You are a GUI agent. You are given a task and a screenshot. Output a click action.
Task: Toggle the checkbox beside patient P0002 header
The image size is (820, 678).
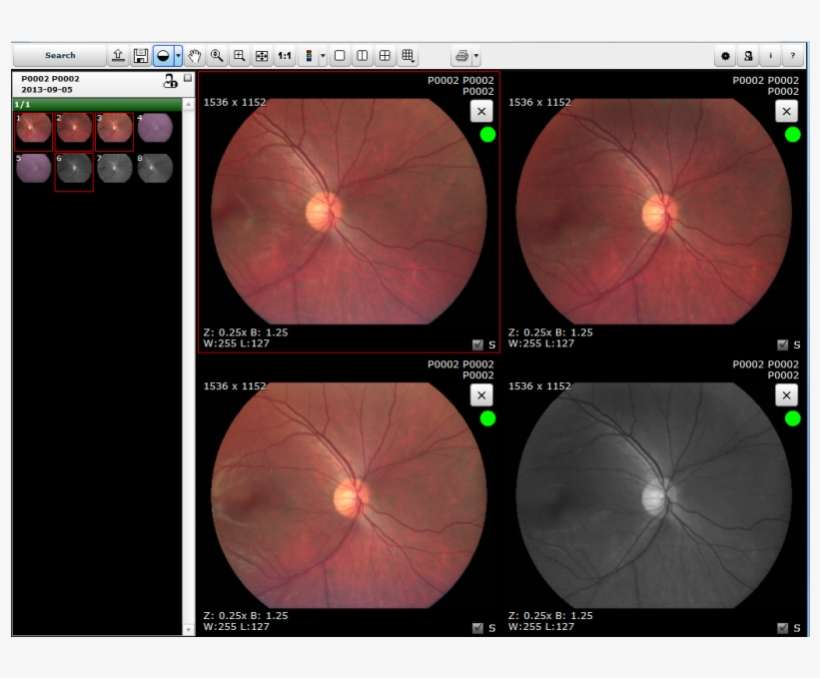[188, 77]
